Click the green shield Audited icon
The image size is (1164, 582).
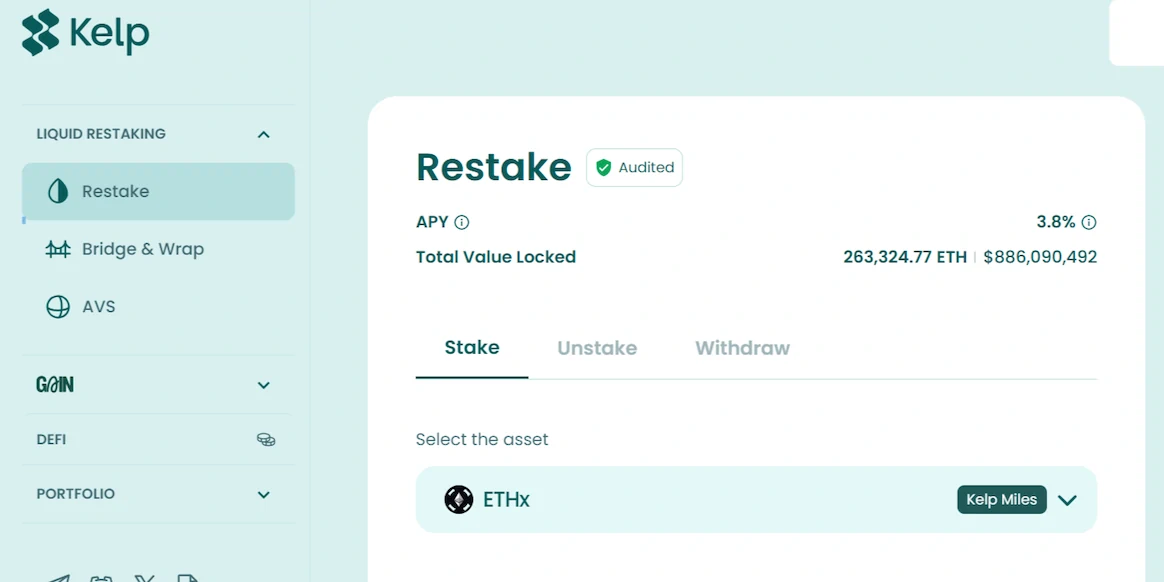[x=603, y=168]
